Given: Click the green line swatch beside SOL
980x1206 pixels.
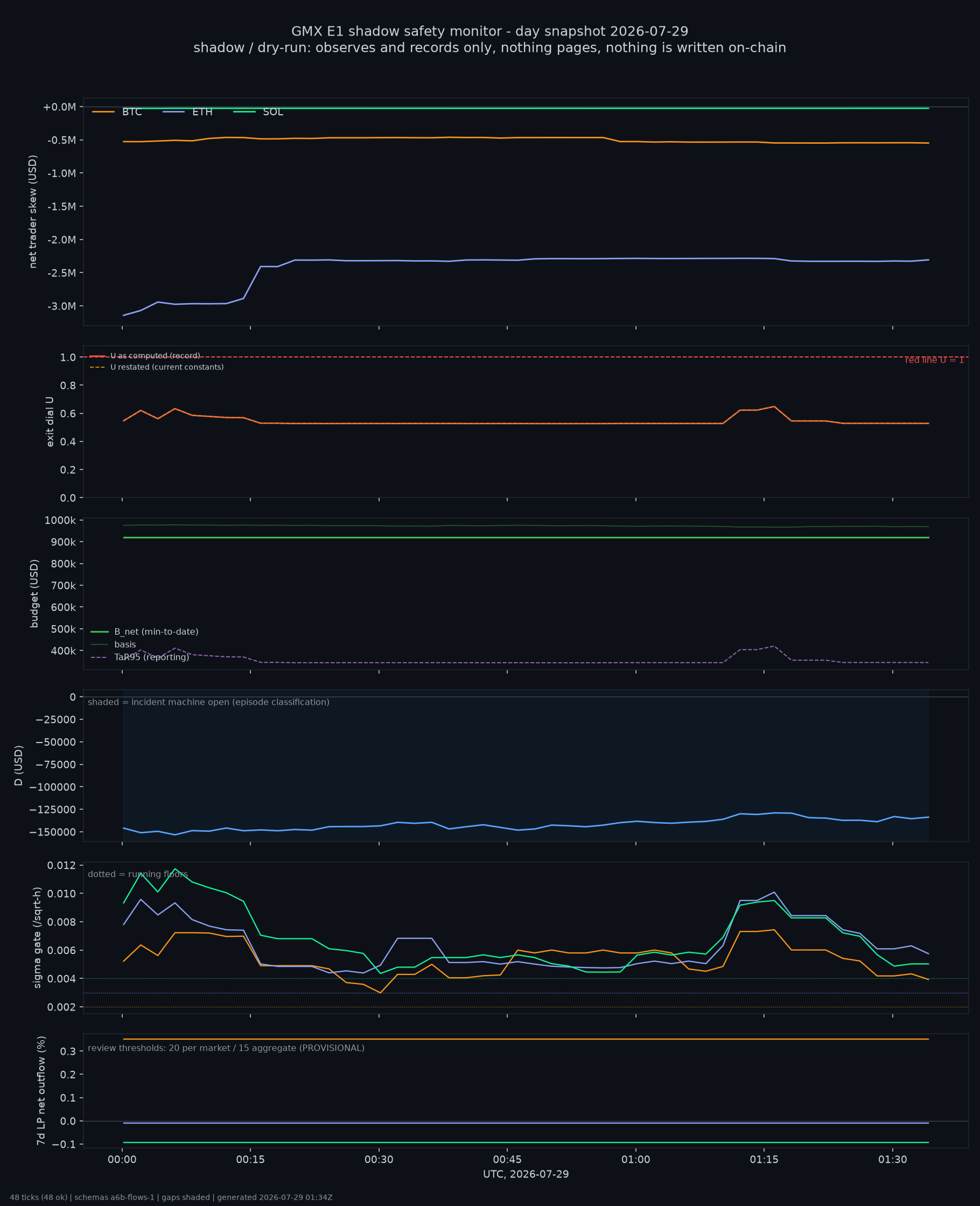Looking at the screenshot, I should pos(244,112).
